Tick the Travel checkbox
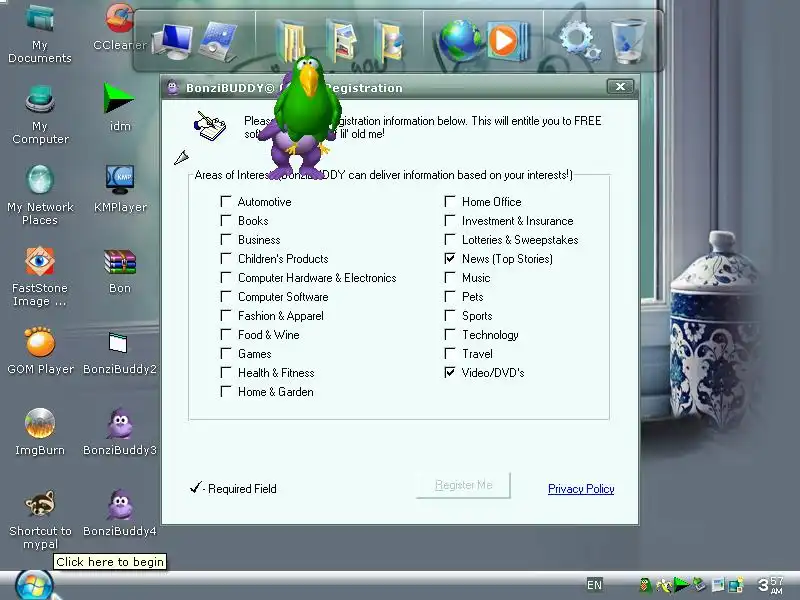800x600 pixels. pyautogui.click(x=449, y=354)
